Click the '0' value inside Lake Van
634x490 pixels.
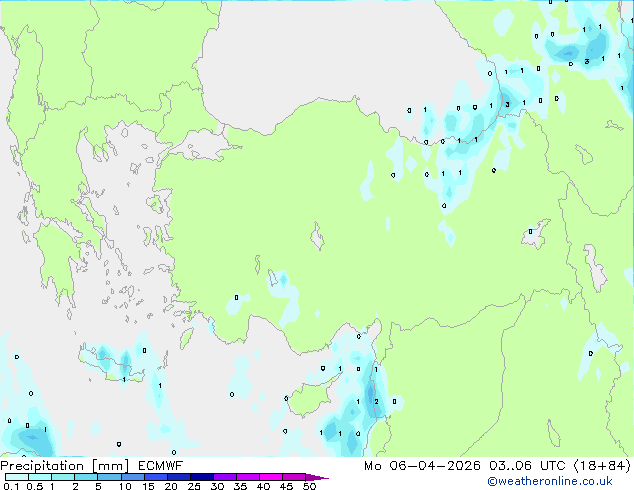530,232
